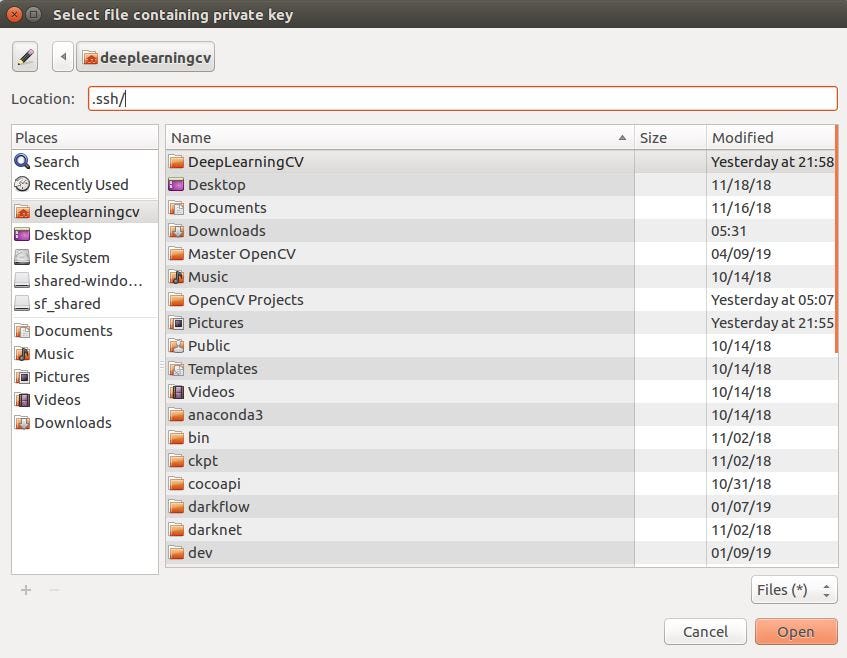Open the Downloads shortcut in Places
847x658 pixels.
pos(70,422)
